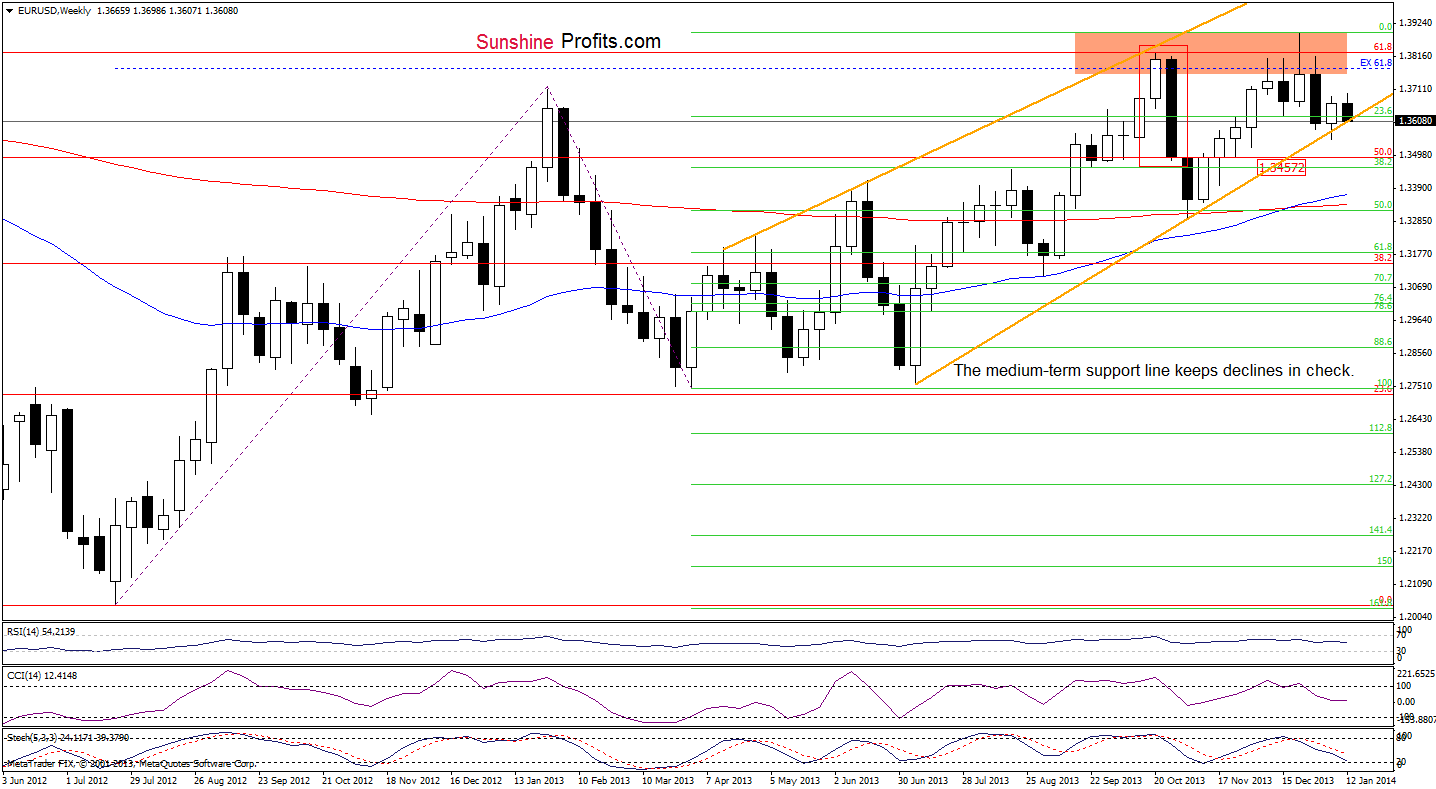
Task: Click the 1.2430 price axis value
Action: pyautogui.click(x=1415, y=484)
